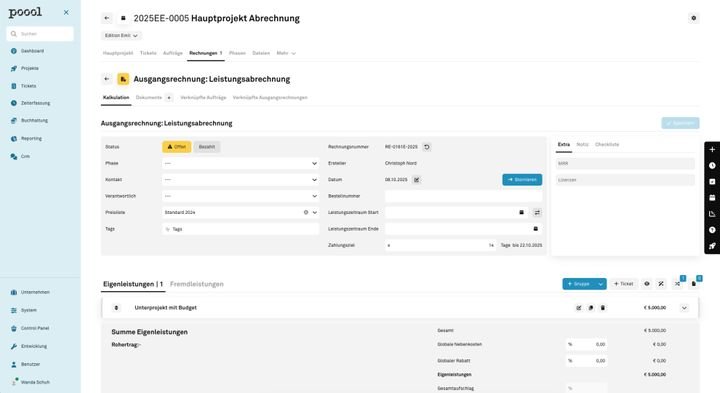Click the checkbox icon in the black quick bar
This screenshot has width=720, height=393.
(x=712, y=182)
